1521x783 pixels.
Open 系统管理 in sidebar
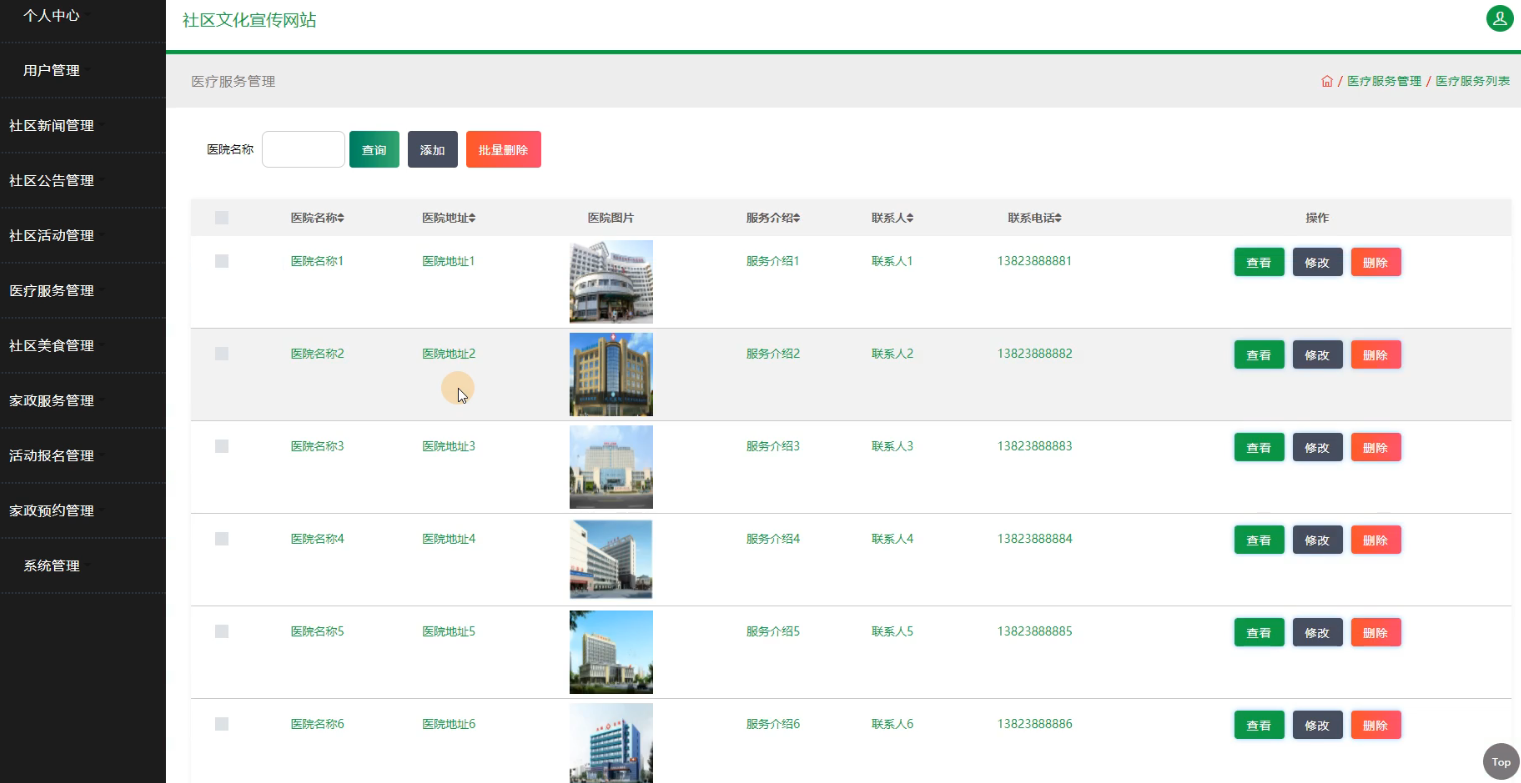(x=82, y=566)
